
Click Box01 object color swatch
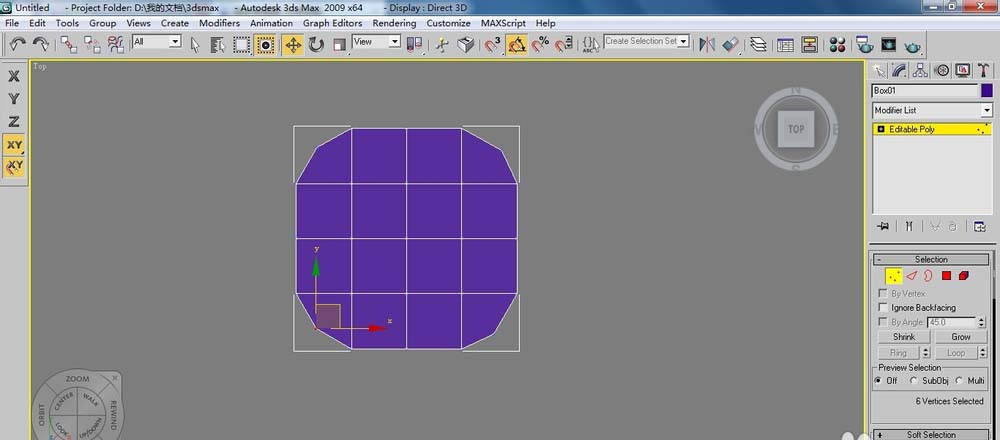pos(987,91)
